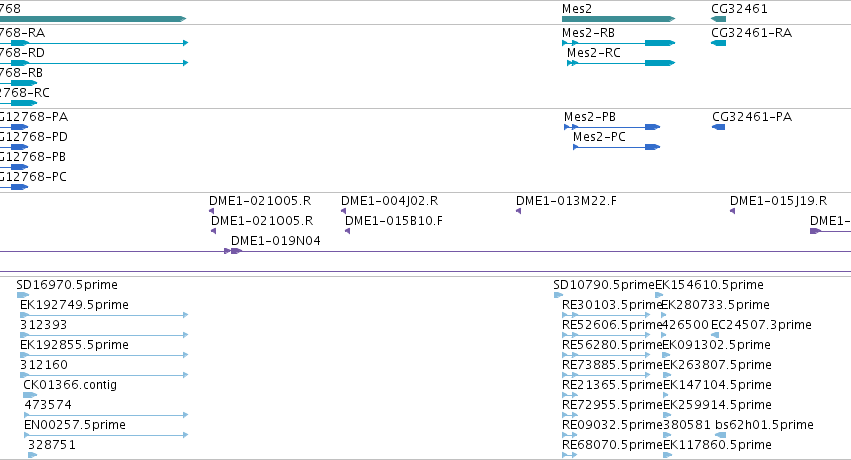The image size is (851, 460).
Task: Open the EK192749.5prime EST label
Action: tap(74, 305)
